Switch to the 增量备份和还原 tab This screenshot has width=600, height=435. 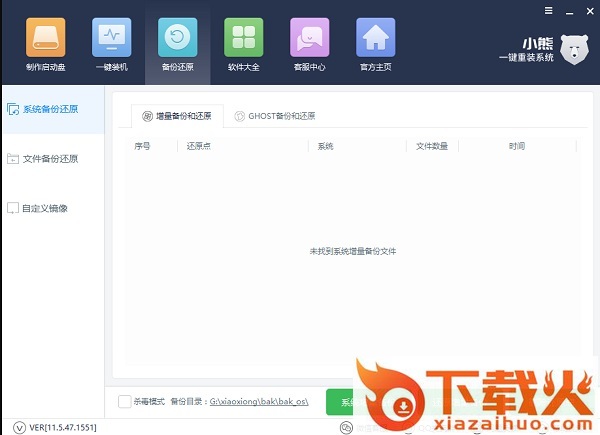(177, 116)
